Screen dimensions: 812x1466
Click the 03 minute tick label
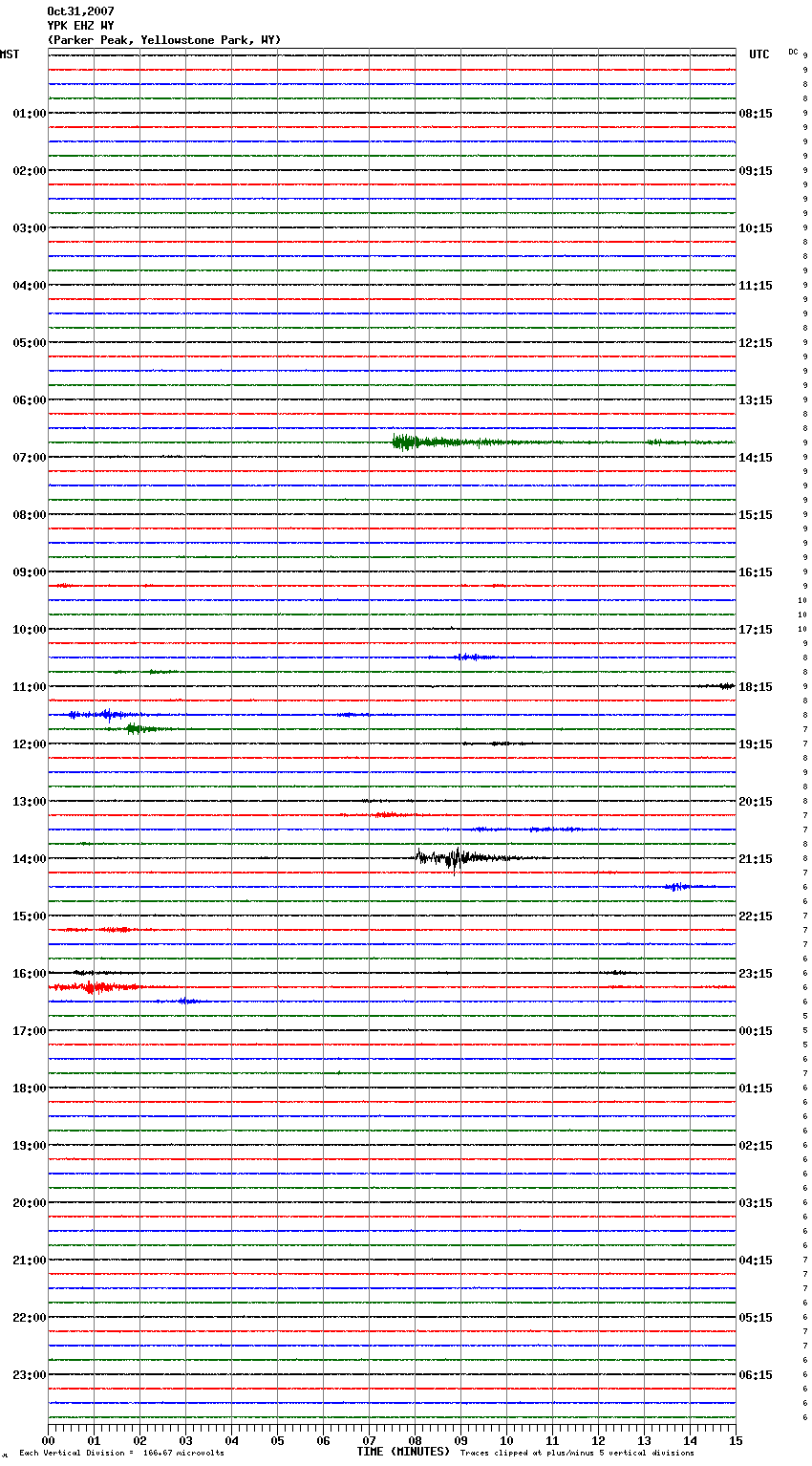coord(185,1440)
